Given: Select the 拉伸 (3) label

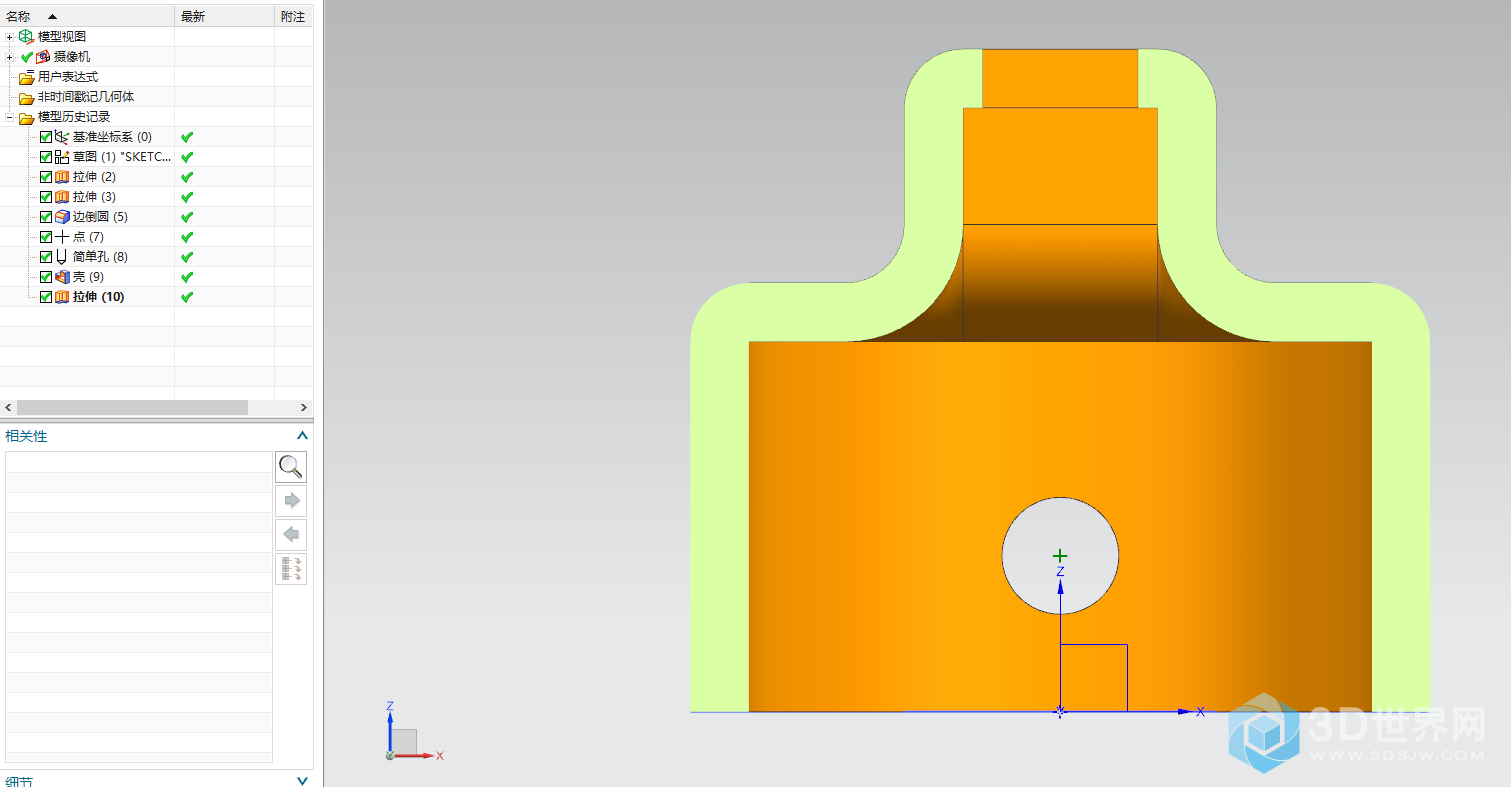Looking at the screenshot, I should [94, 197].
